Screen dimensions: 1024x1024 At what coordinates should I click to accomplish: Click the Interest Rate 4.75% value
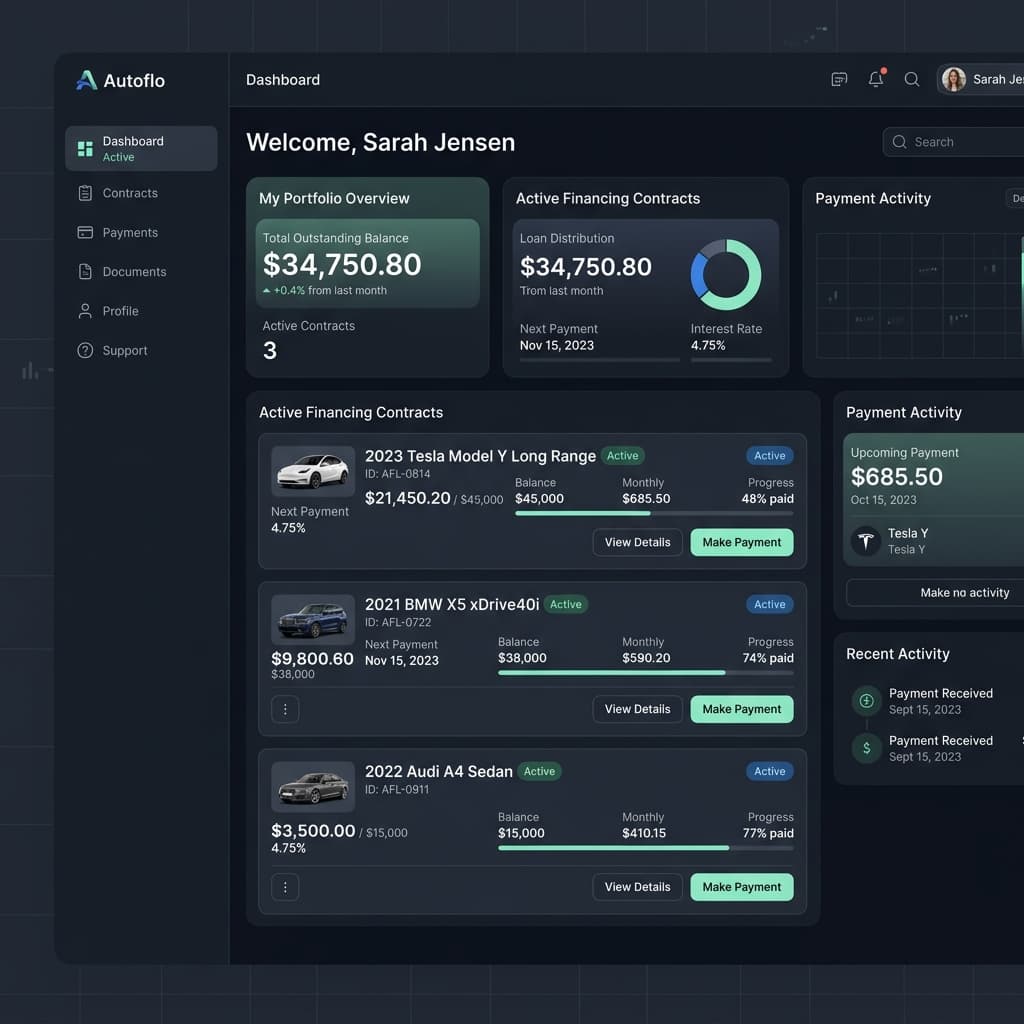708,345
